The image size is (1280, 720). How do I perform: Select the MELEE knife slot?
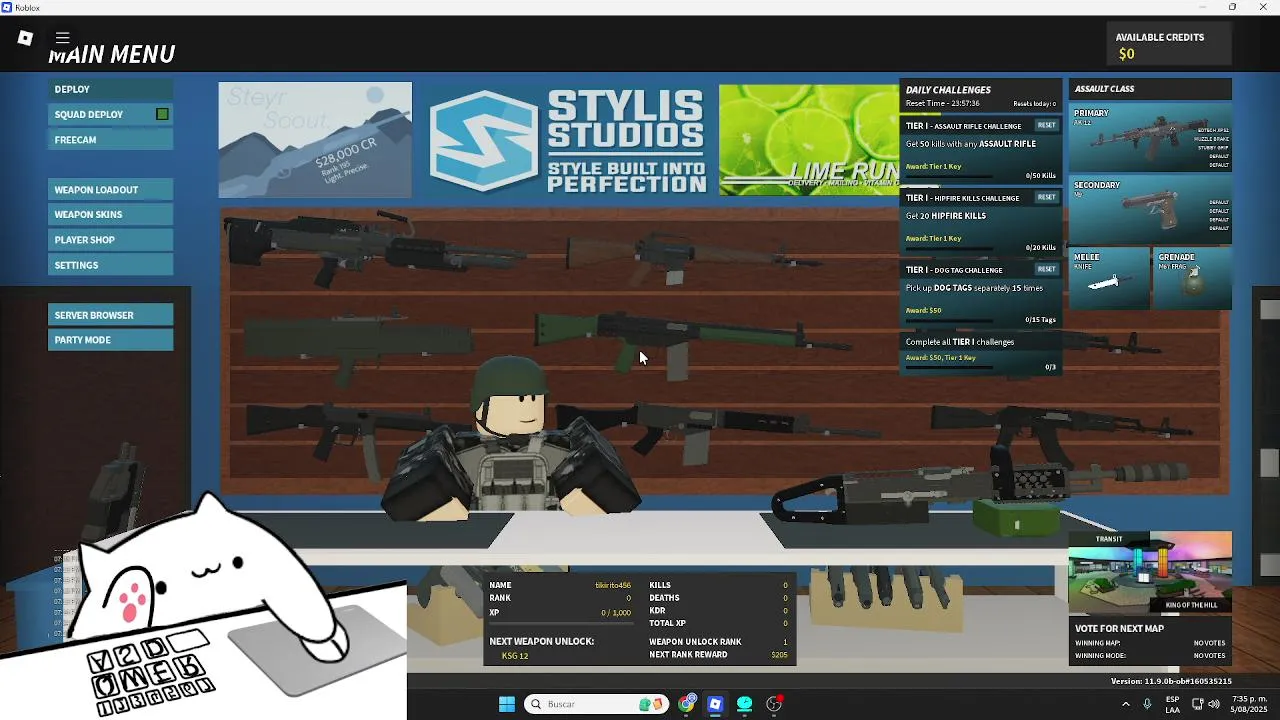pyautogui.click(x=1109, y=278)
